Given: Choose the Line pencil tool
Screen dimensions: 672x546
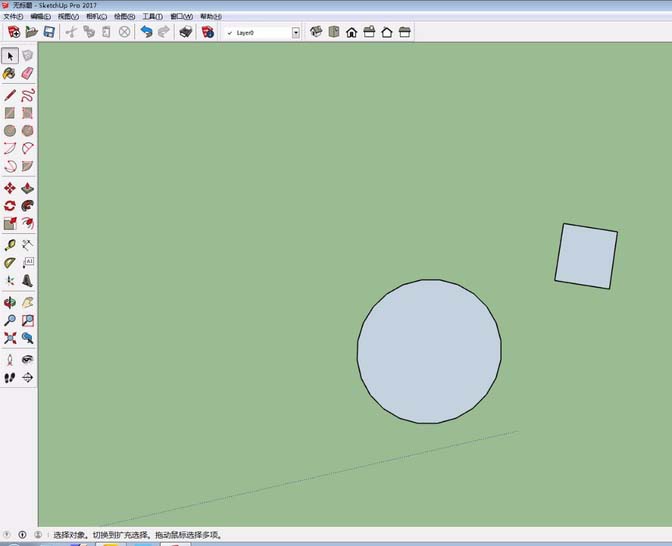Looking at the screenshot, I should [x=10, y=95].
